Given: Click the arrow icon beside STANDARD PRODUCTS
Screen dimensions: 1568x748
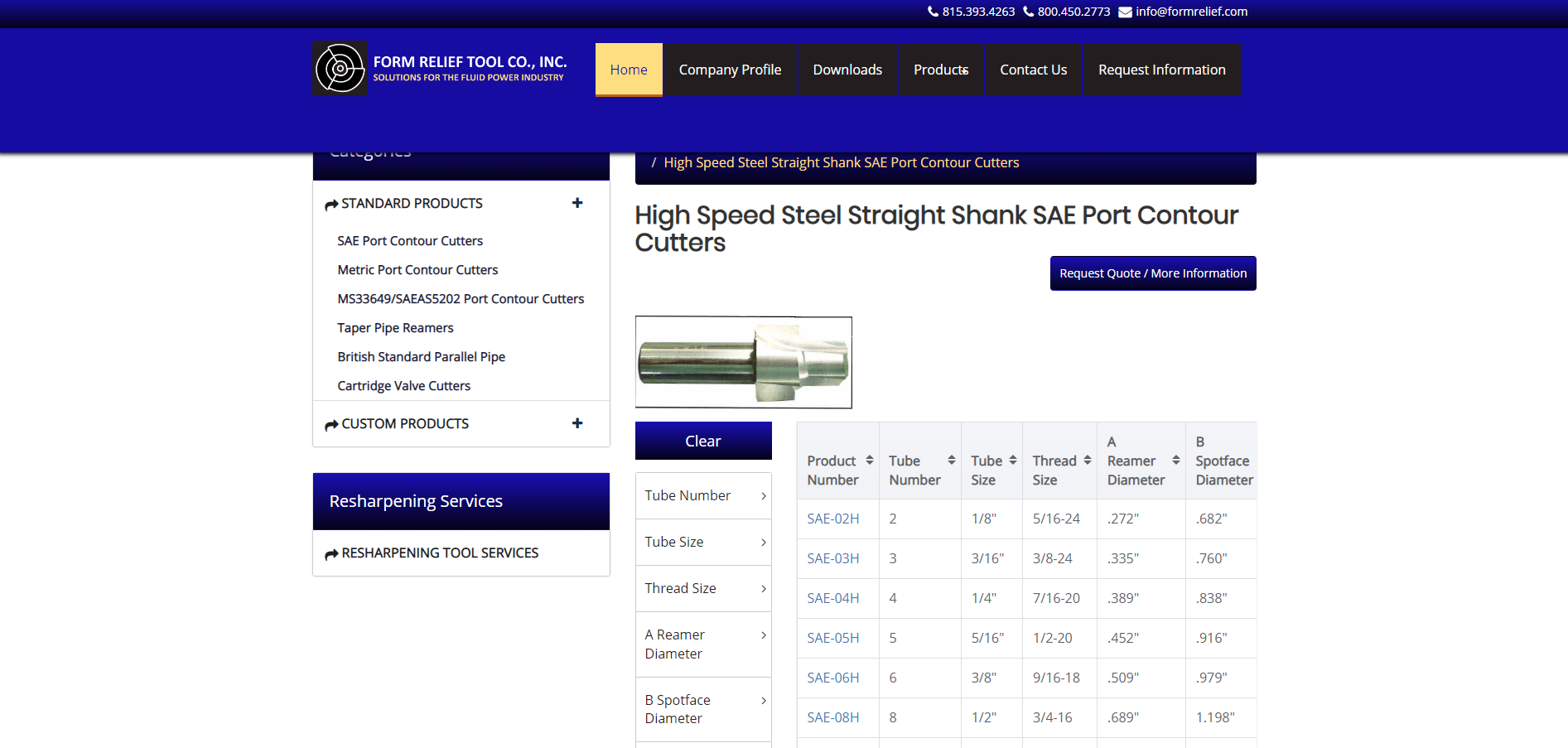Looking at the screenshot, I should pos(330,204).
